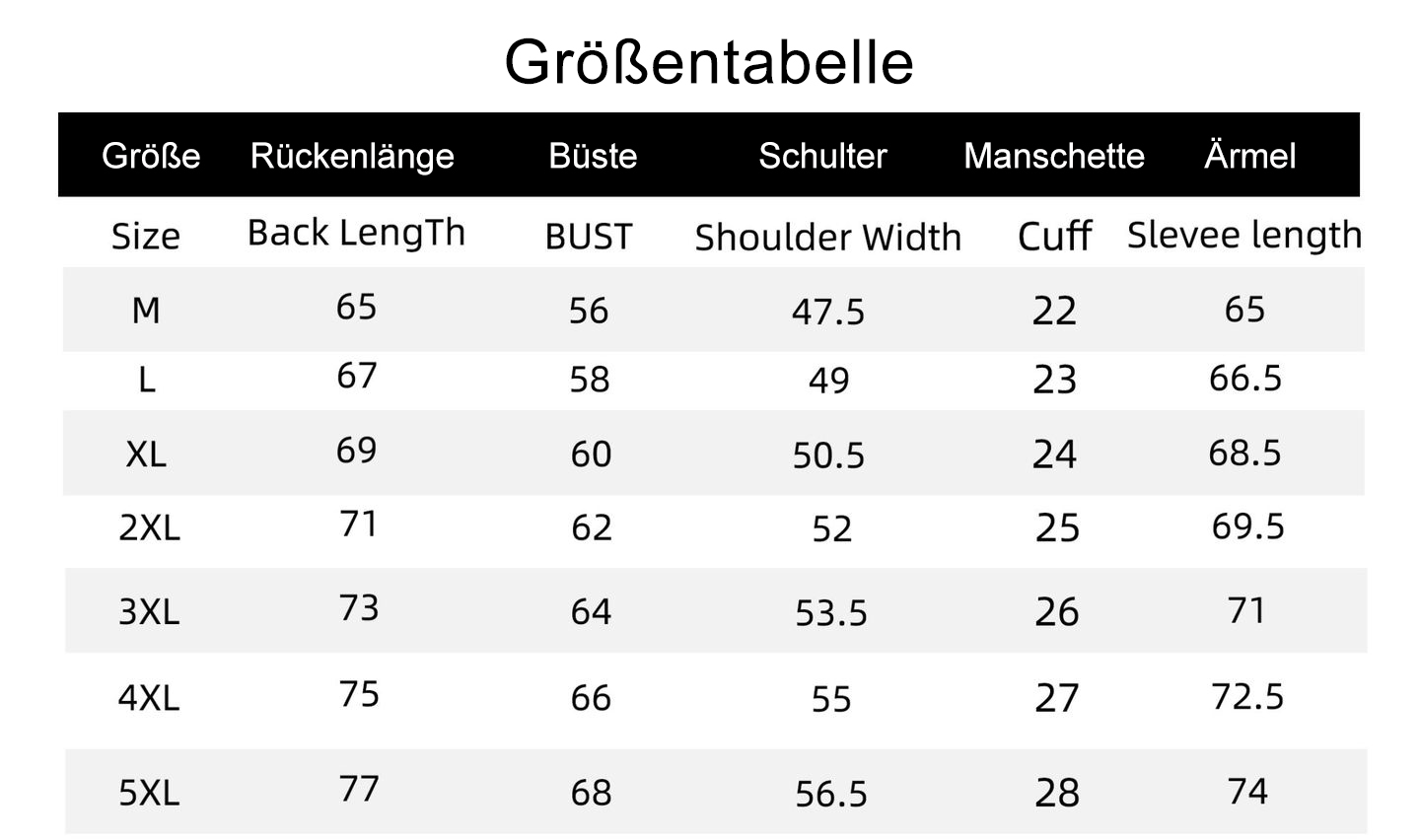Image resolution: width=1420 pixels, height=840 pixels.
Task: Click the Größentabelle title
Action: tap(709, 62)
